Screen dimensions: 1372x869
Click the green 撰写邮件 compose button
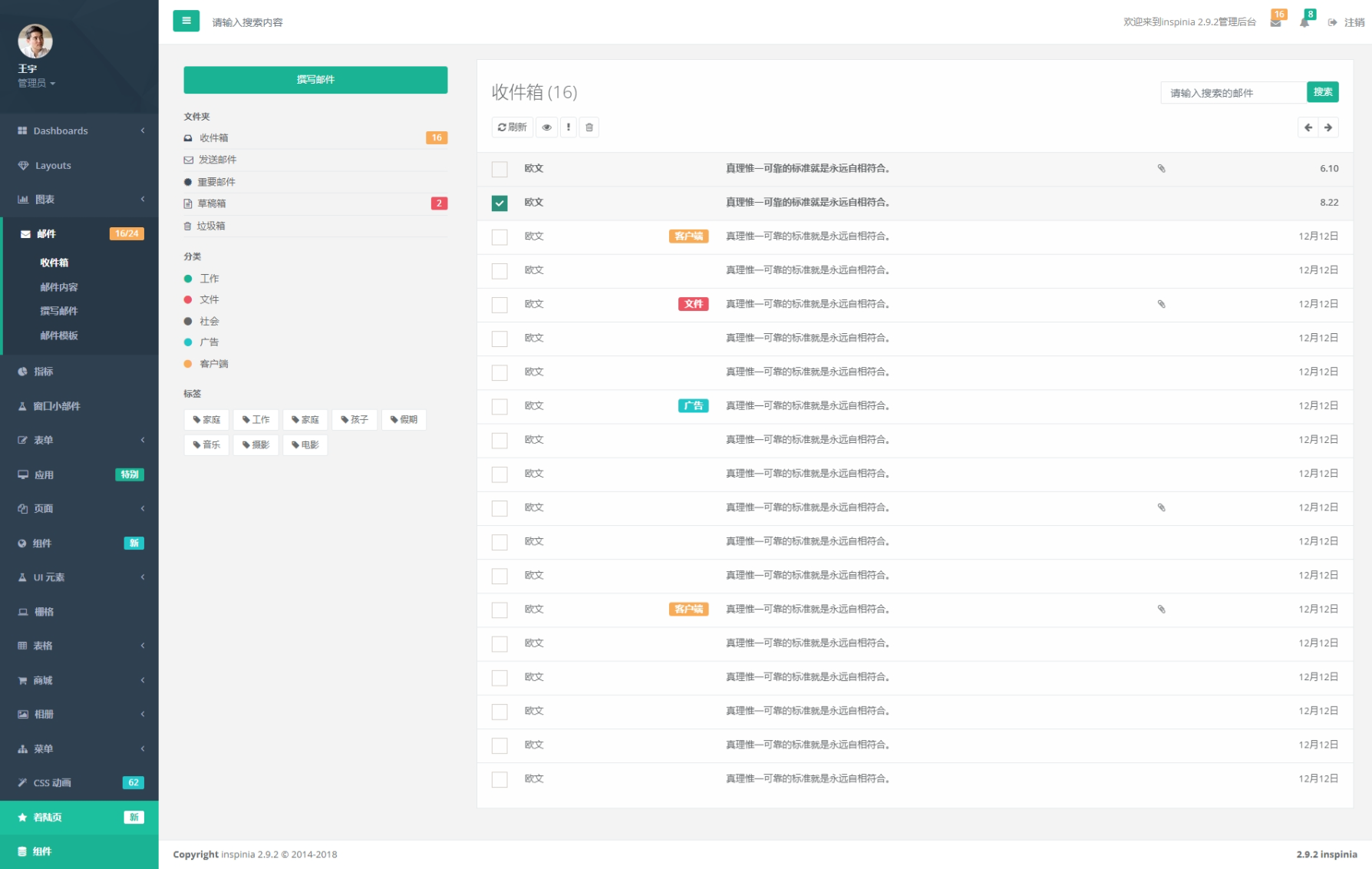(315, 79)
